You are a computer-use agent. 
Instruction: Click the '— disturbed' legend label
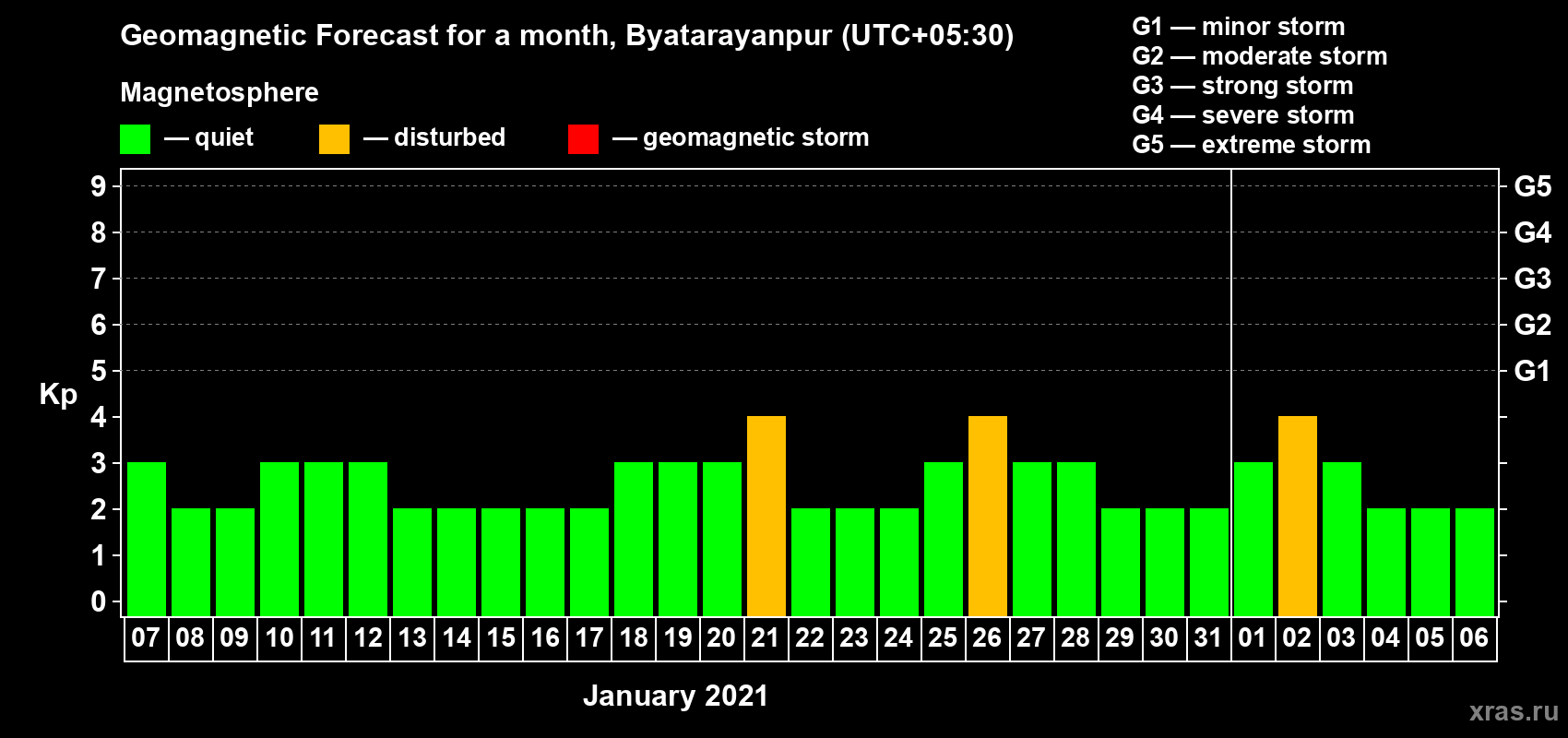click(x=434, y=137)
